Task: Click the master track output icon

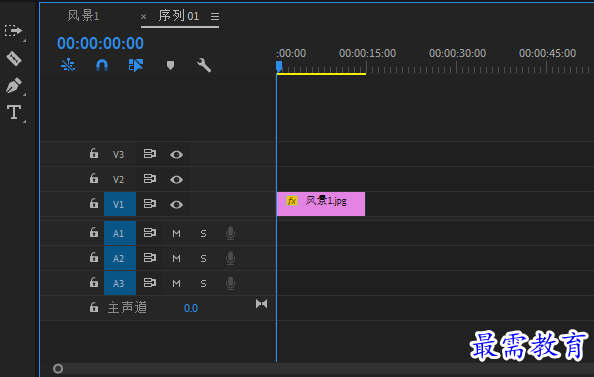Action: coord(261,303)
